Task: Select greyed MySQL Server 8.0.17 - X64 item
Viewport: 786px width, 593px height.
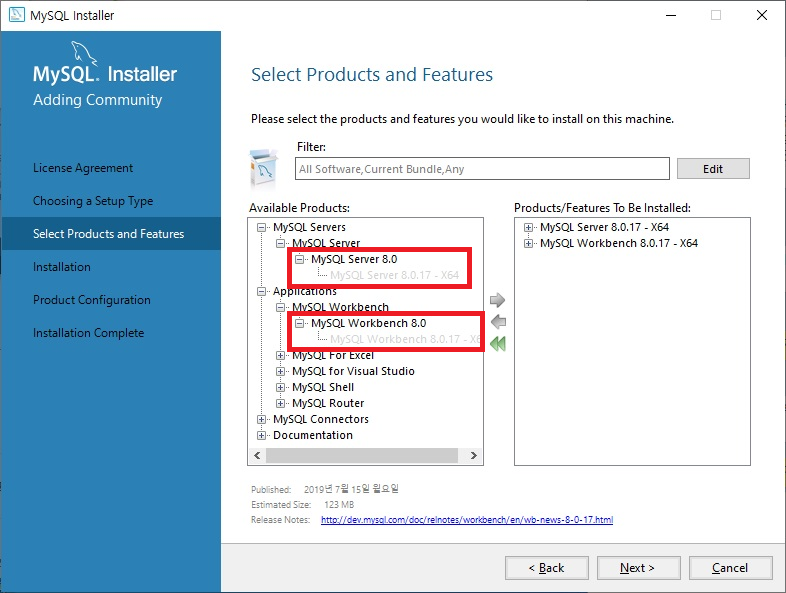Action: tap(395, 275)
